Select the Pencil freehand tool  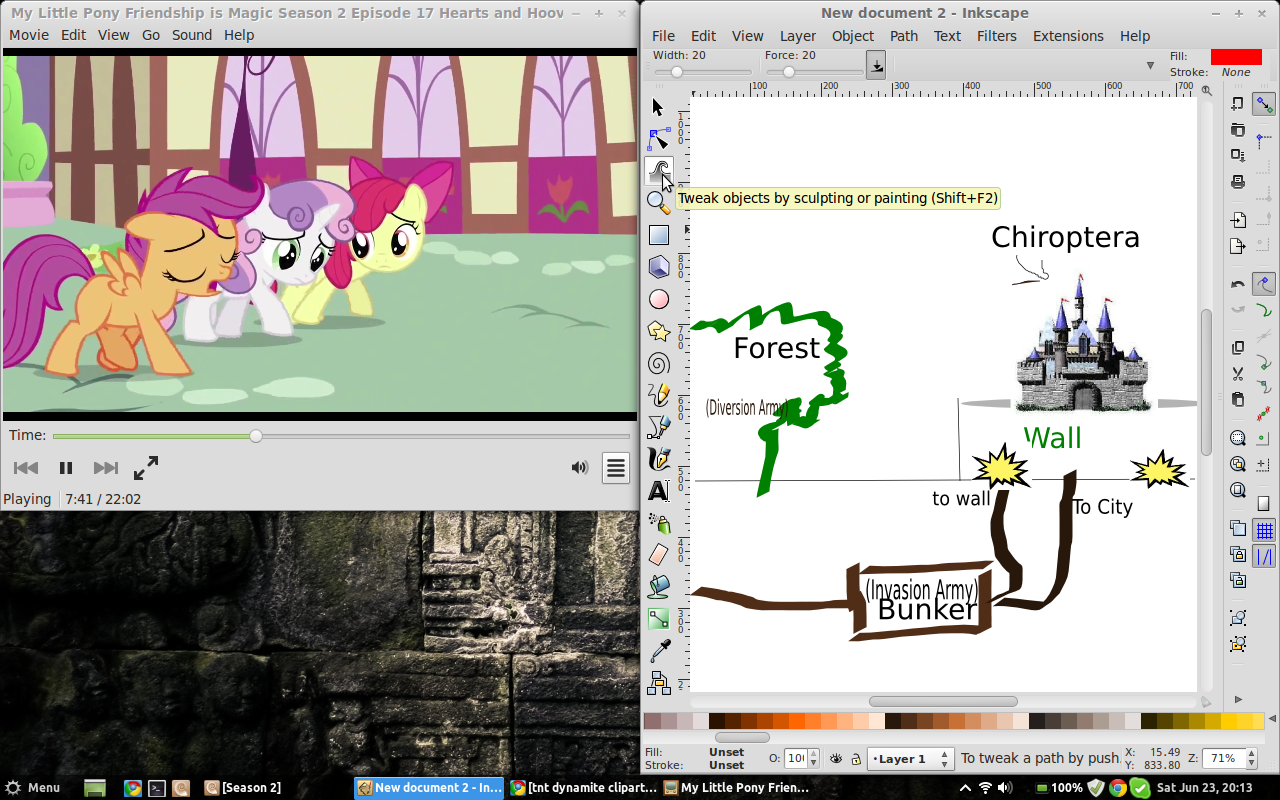coord(658,395)
